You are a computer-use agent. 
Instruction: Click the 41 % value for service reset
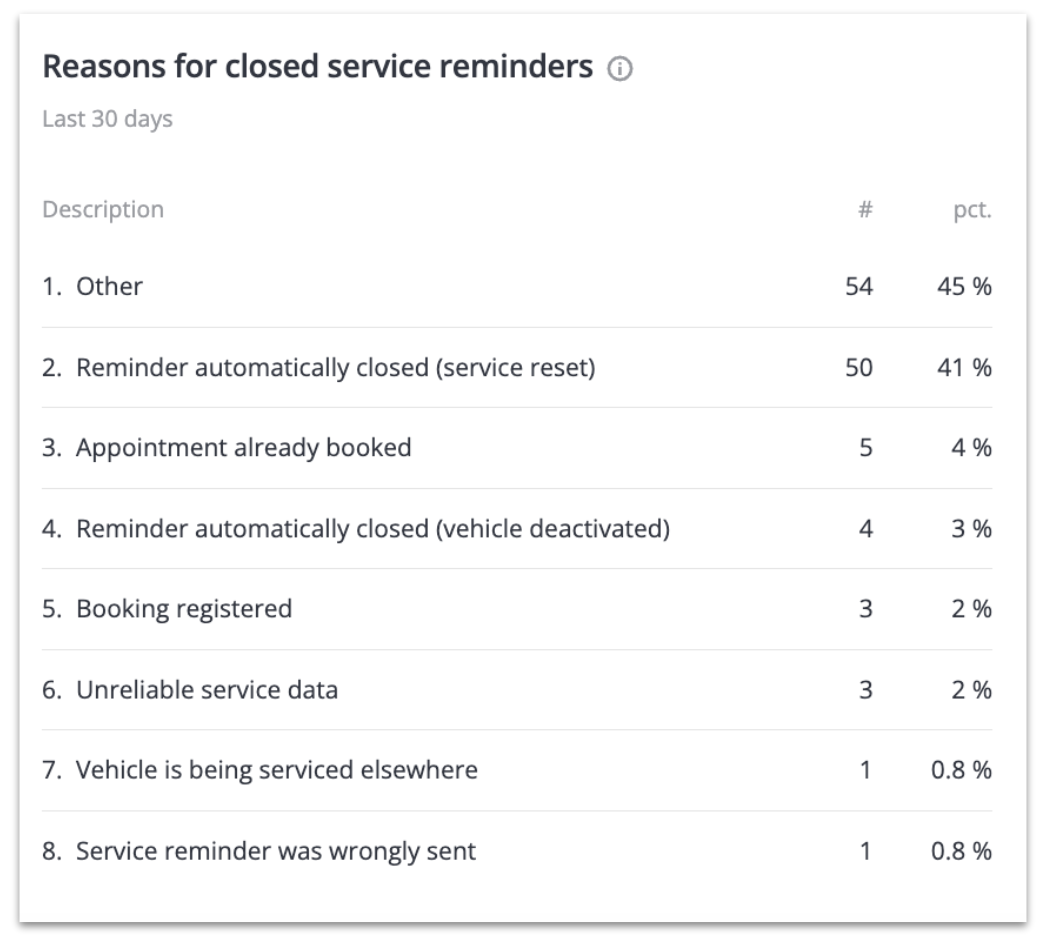coord(967,368)
